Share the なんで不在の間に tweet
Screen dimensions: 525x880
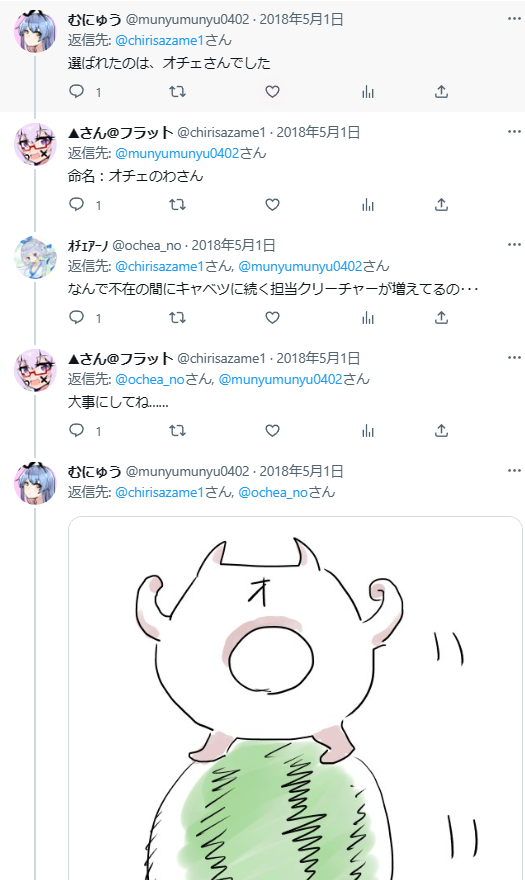(441, 318)
